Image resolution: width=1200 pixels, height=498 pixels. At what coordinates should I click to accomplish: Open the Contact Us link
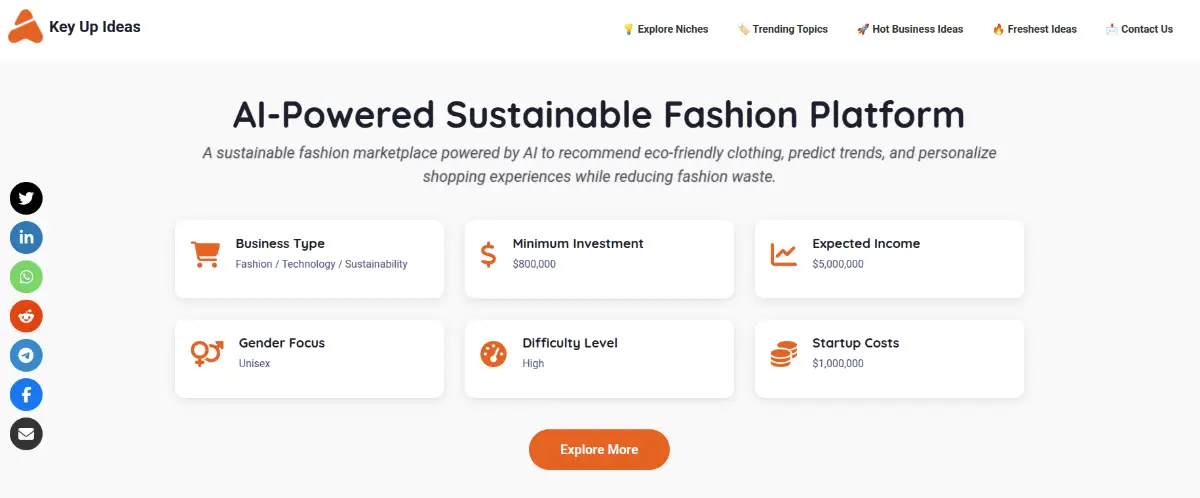[1139, 29]
